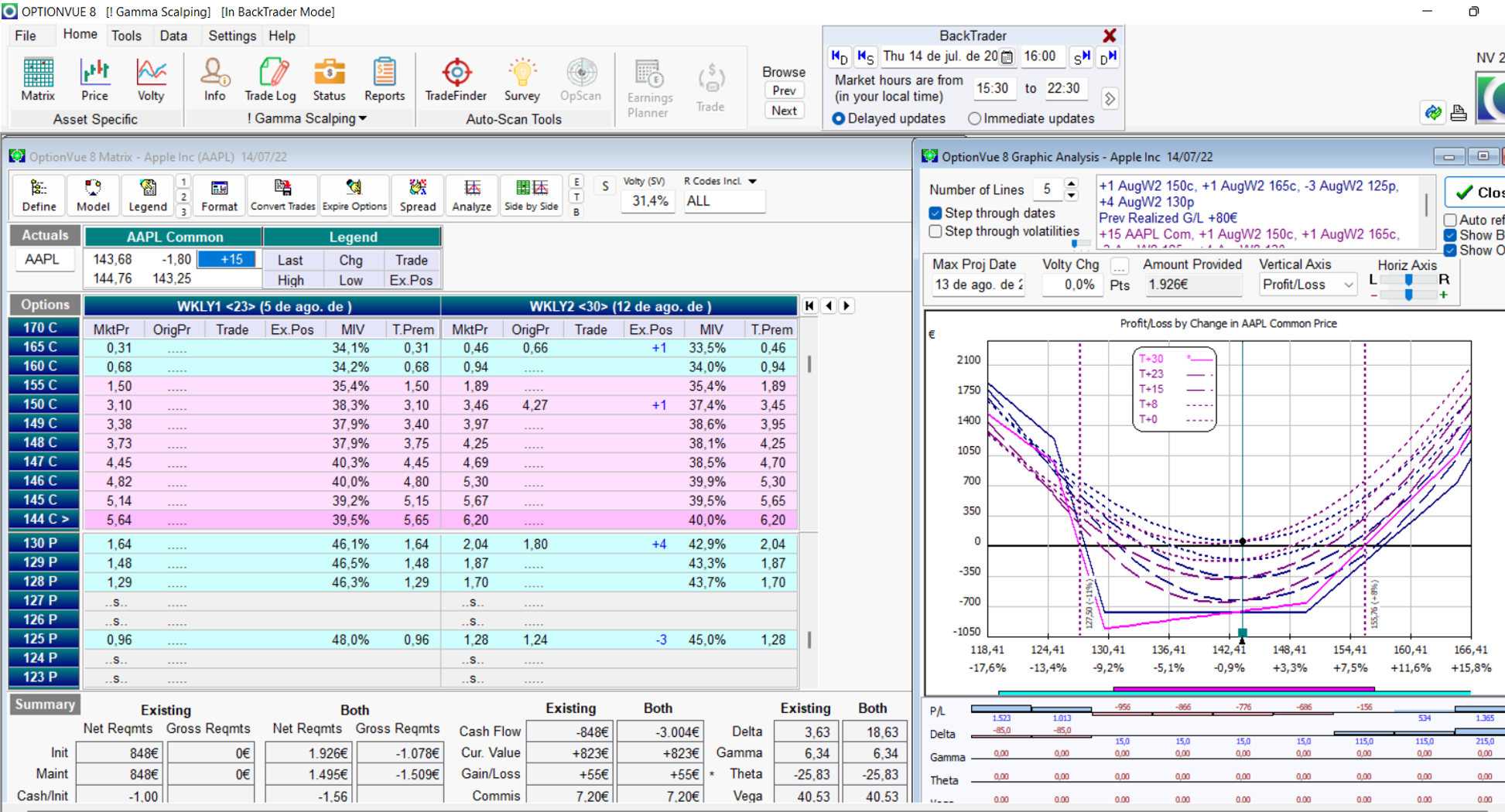This screenshot has width=1505, height=812.
Task: Adjust the upper Horiz Axis L-R slider
Action: [x=1408, y=280]
